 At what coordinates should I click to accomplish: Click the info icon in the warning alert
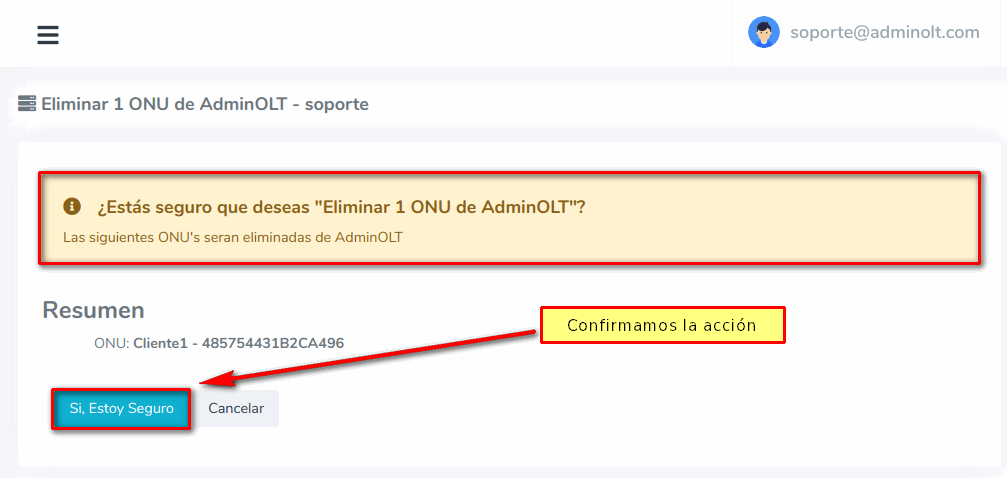click(x=72, y=206)
